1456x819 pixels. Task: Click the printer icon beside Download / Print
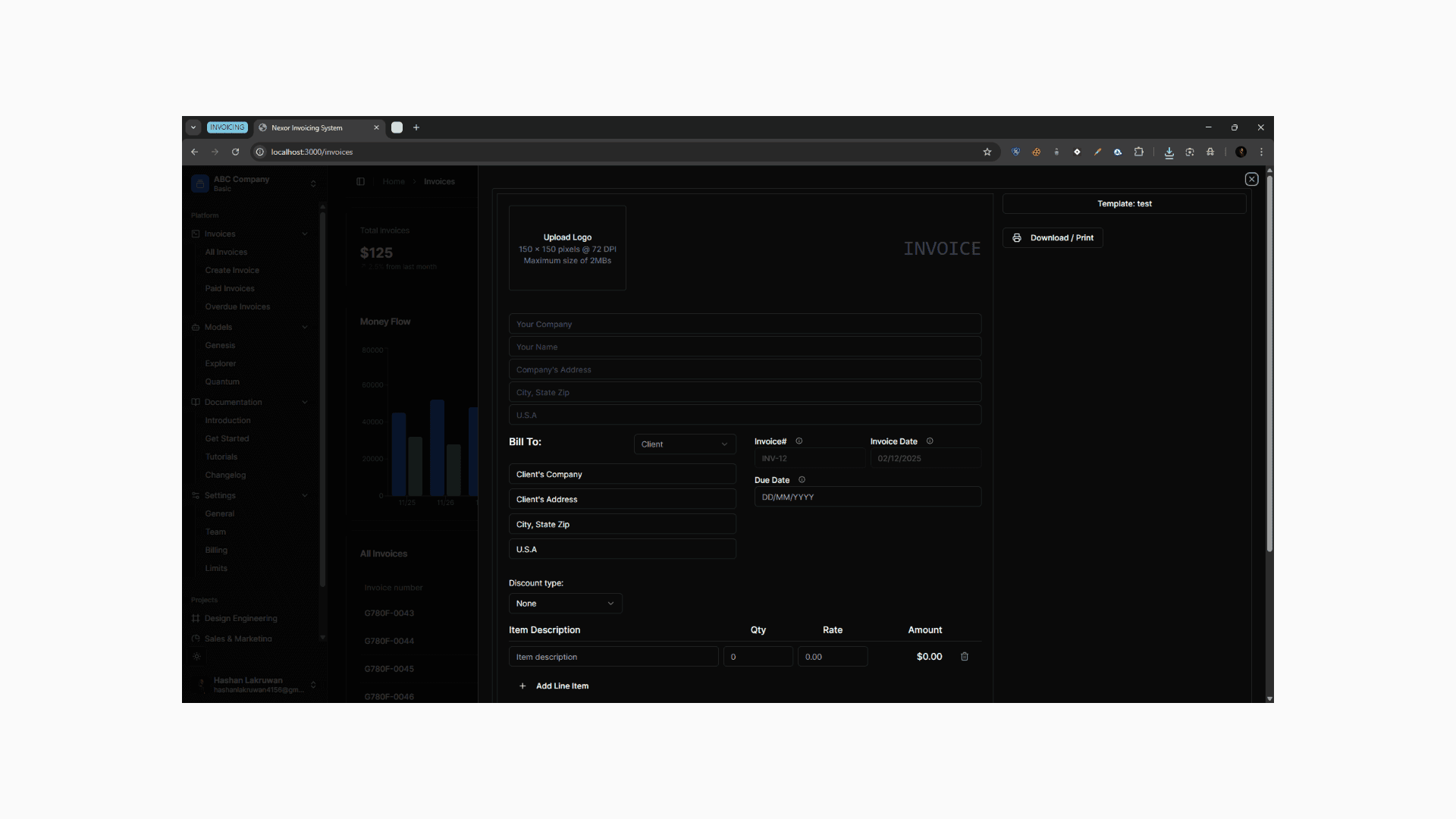tap(1017, 237)
